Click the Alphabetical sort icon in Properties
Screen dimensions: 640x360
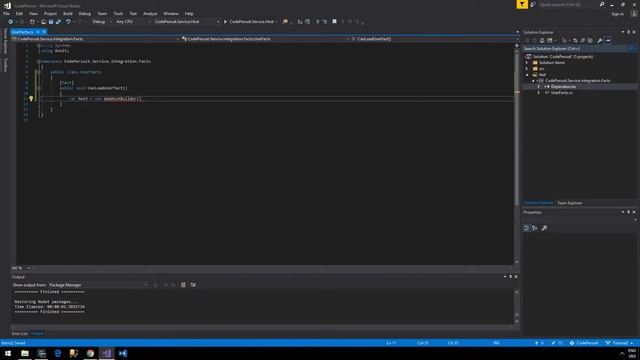pyautogui.click(x=535, y=228)
